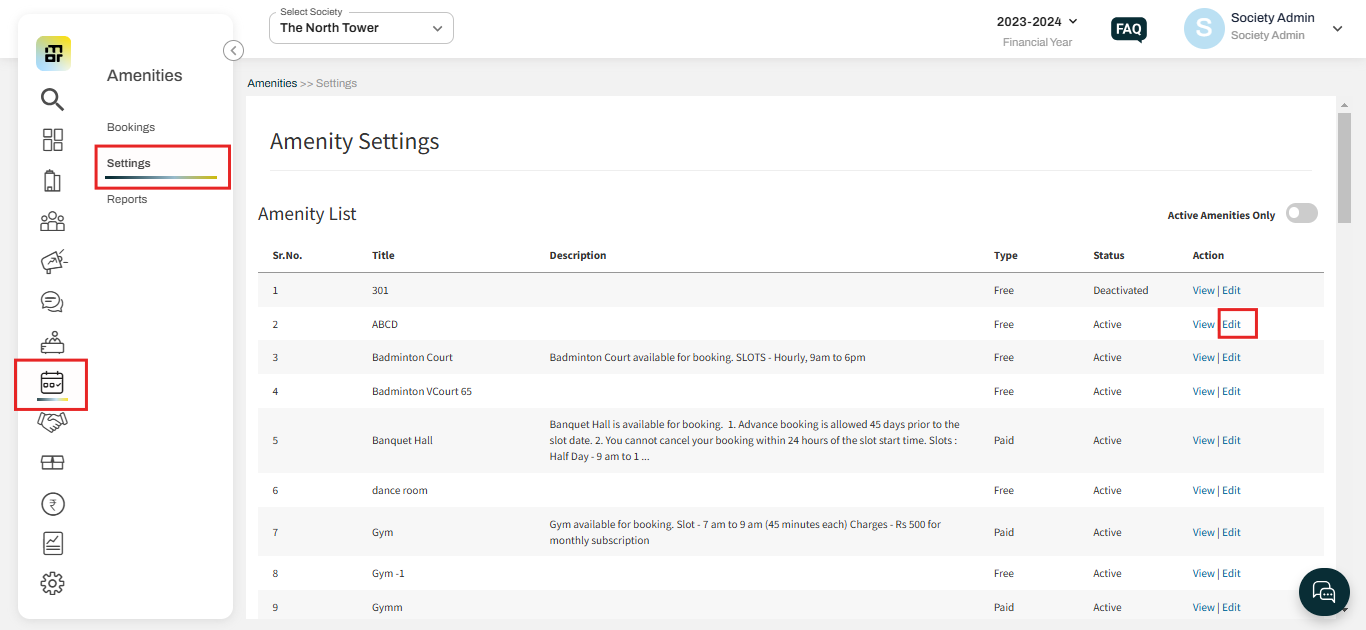Click View link for Banquet Hall
The width and height of the screenshot is (1366, 630).
pyautogui.click(x=1203, y=440)
